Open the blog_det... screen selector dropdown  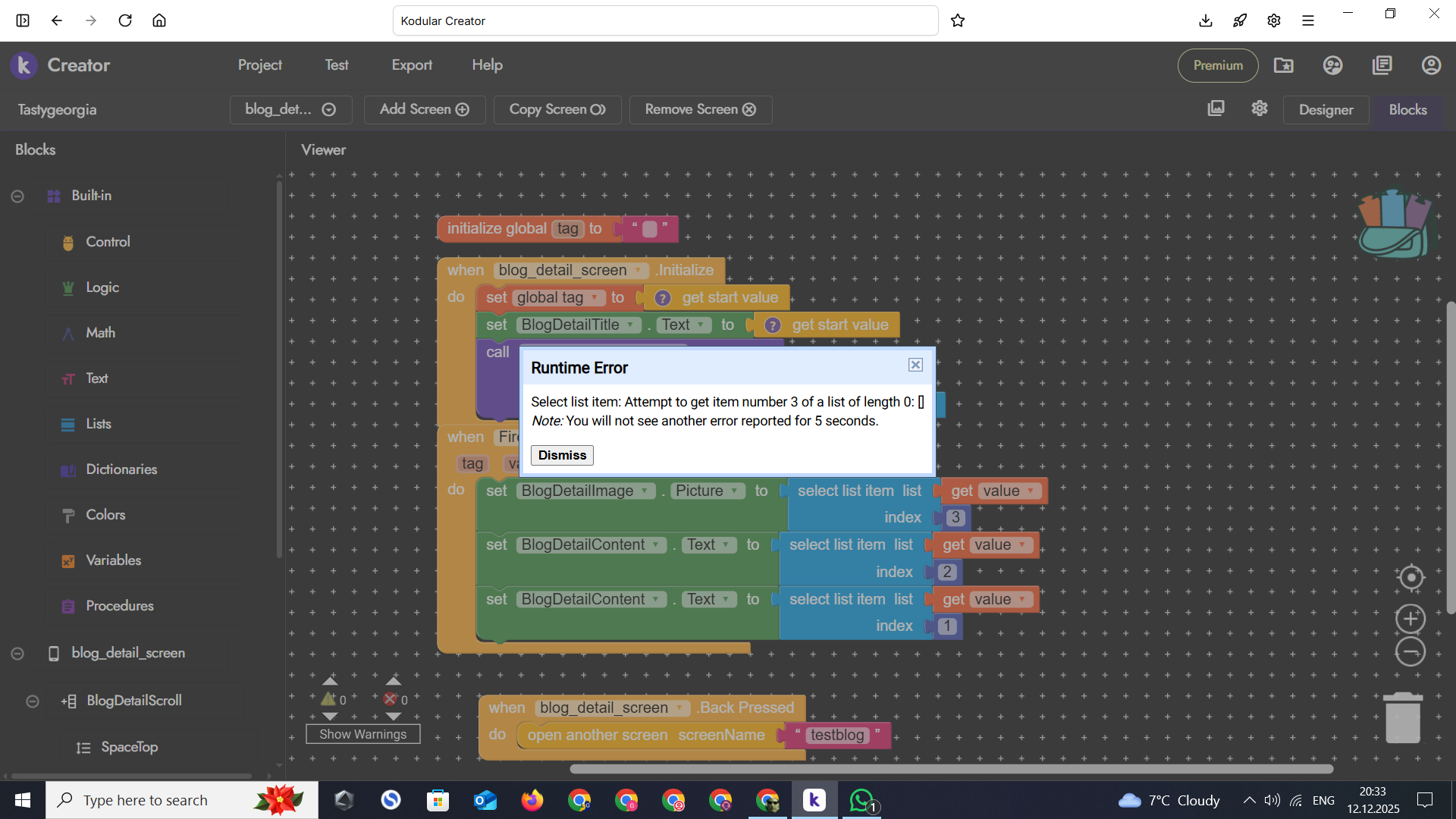[x=290, y=109]
